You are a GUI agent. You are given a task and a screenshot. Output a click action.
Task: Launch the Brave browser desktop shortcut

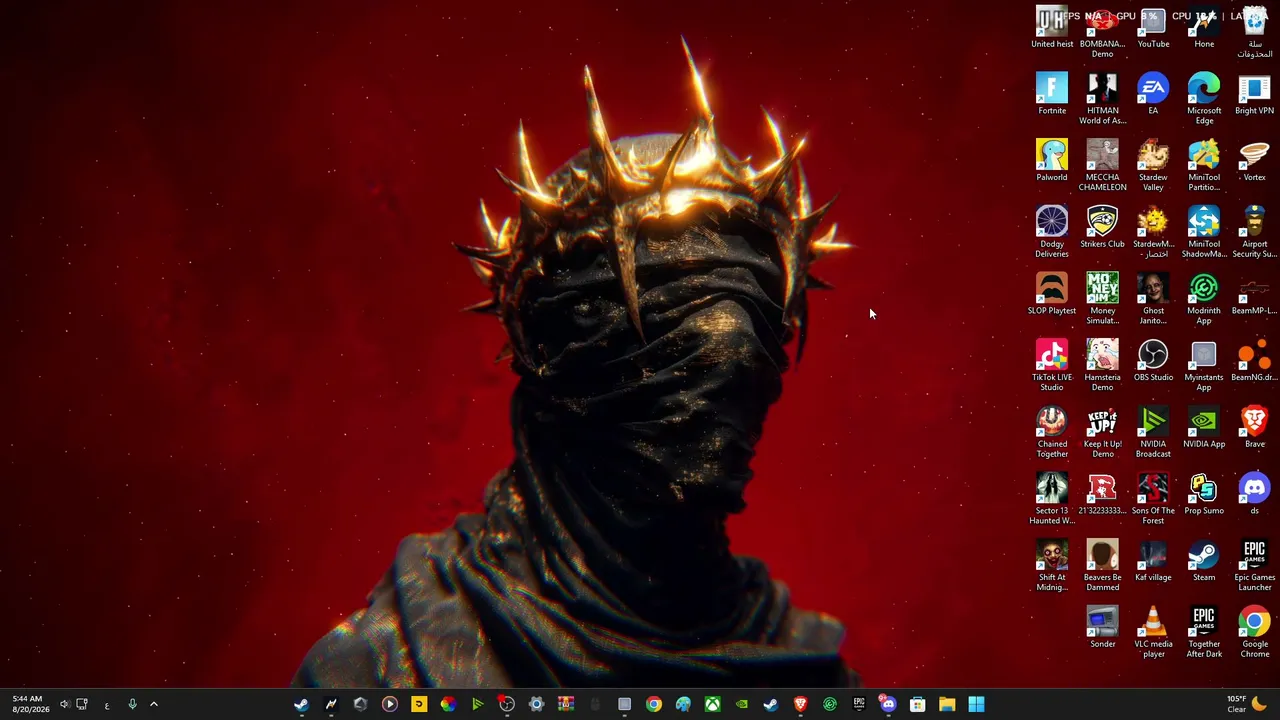pos(1254,428)
